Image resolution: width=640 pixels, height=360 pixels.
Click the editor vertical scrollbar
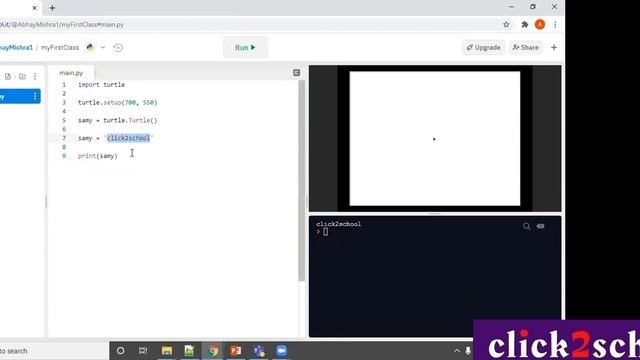pyautogui.click(x=302, y=180)
